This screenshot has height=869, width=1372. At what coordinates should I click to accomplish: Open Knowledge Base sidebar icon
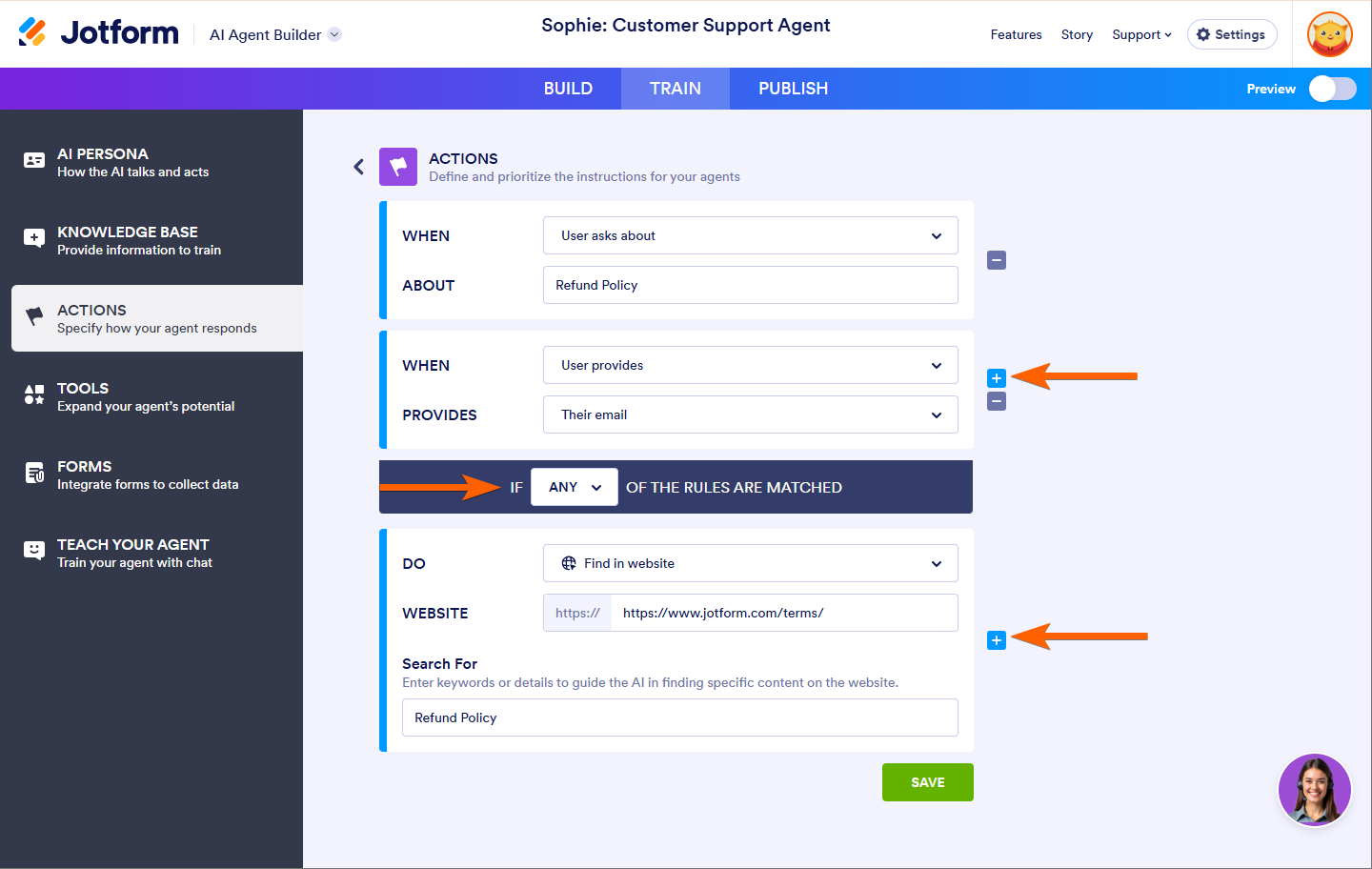[x=34, y=239]
